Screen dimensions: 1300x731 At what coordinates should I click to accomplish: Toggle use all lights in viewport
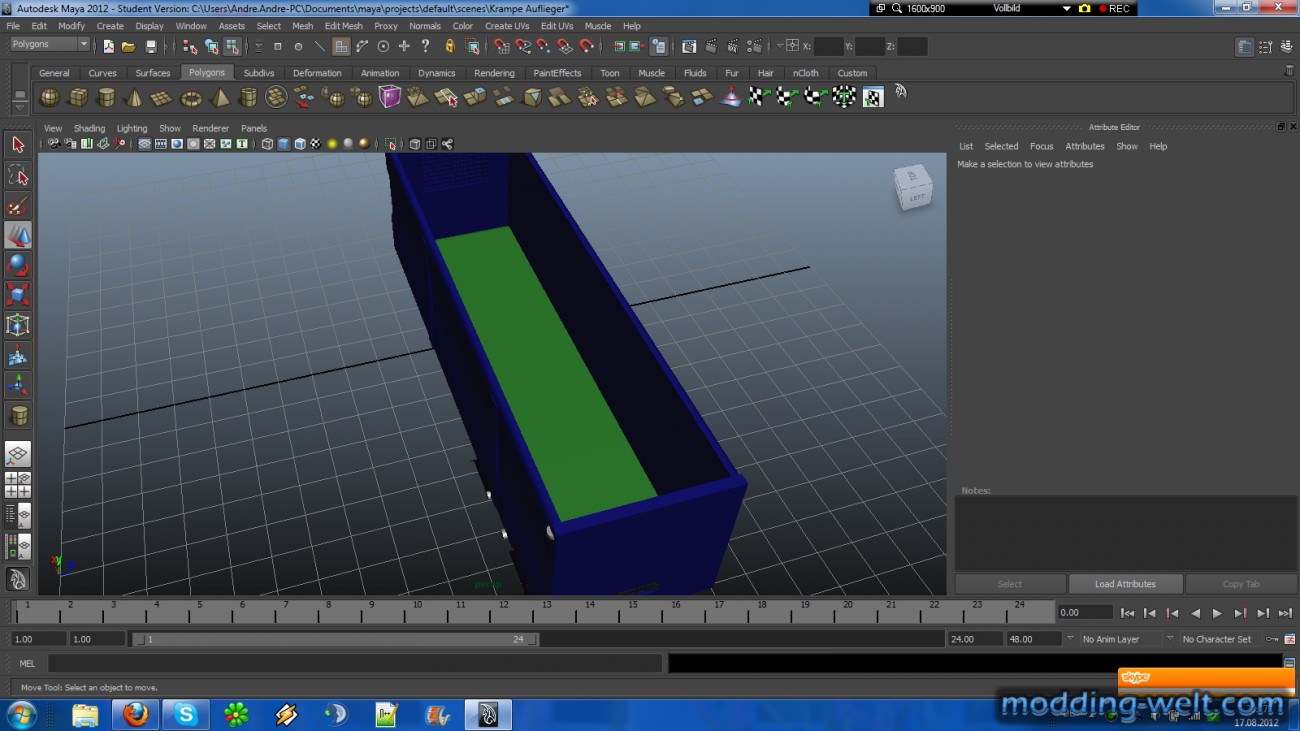tap(331, 144)
